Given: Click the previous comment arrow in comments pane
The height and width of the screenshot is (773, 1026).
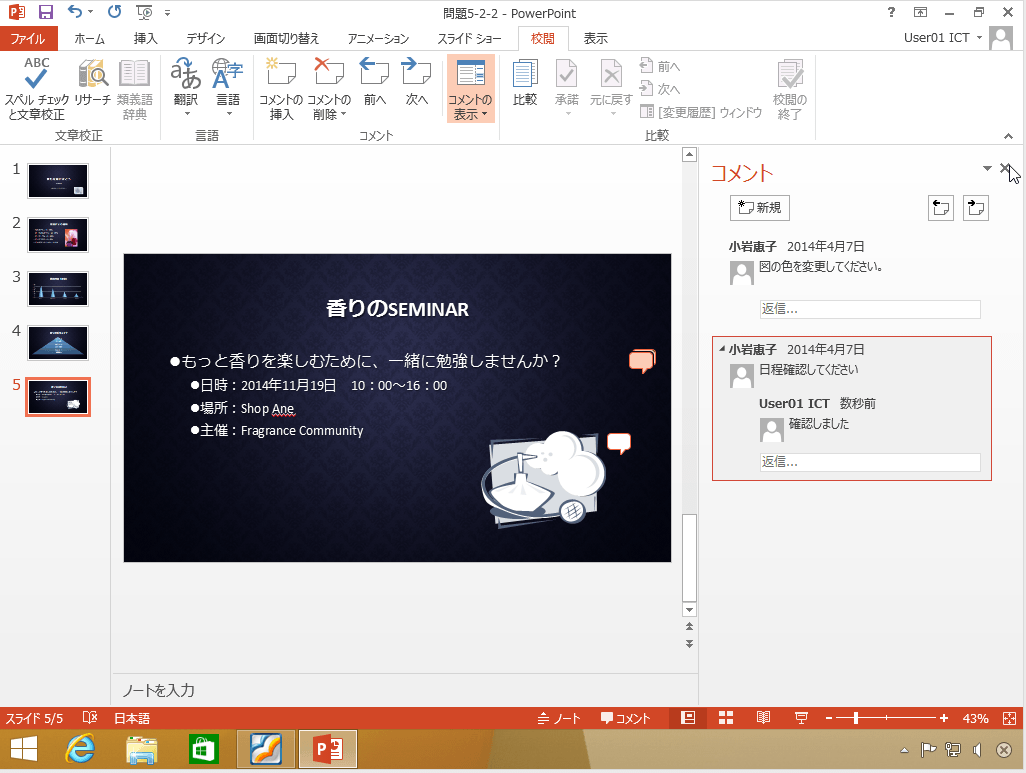Looking at the screenshot, I should point(941,207).
